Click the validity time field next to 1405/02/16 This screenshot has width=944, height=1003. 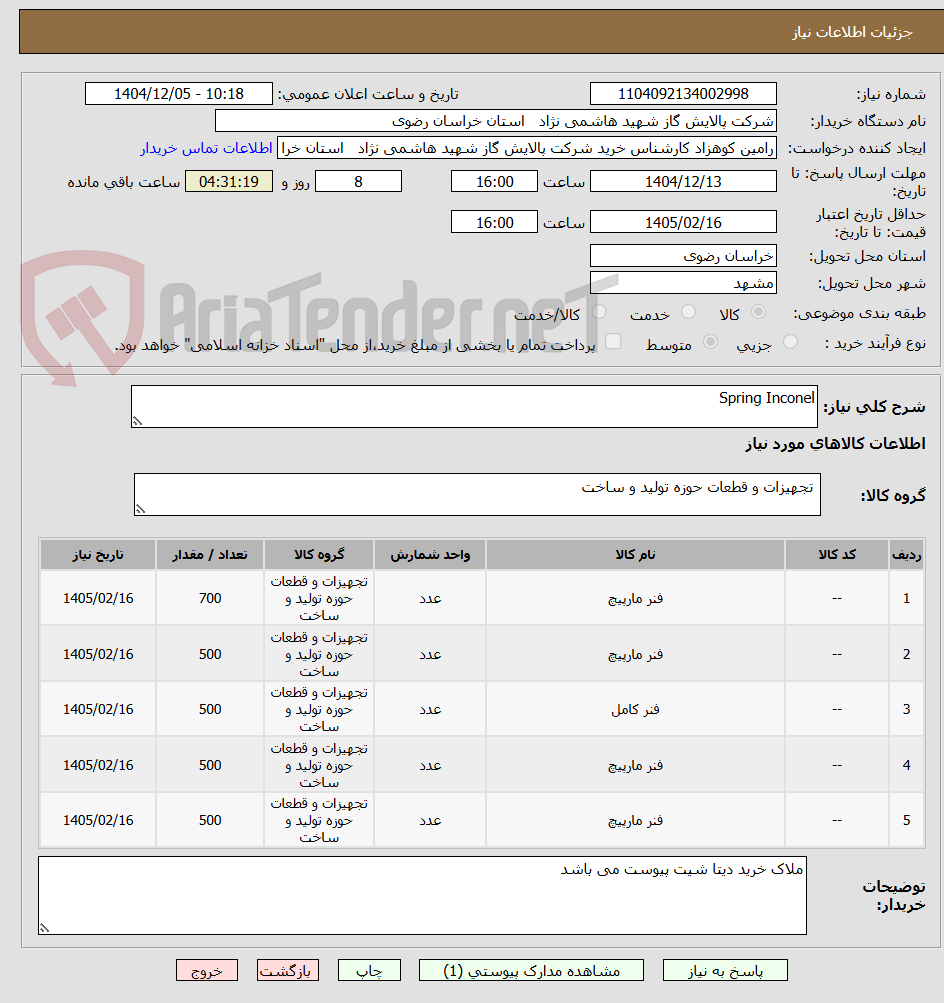click(494, 223)
